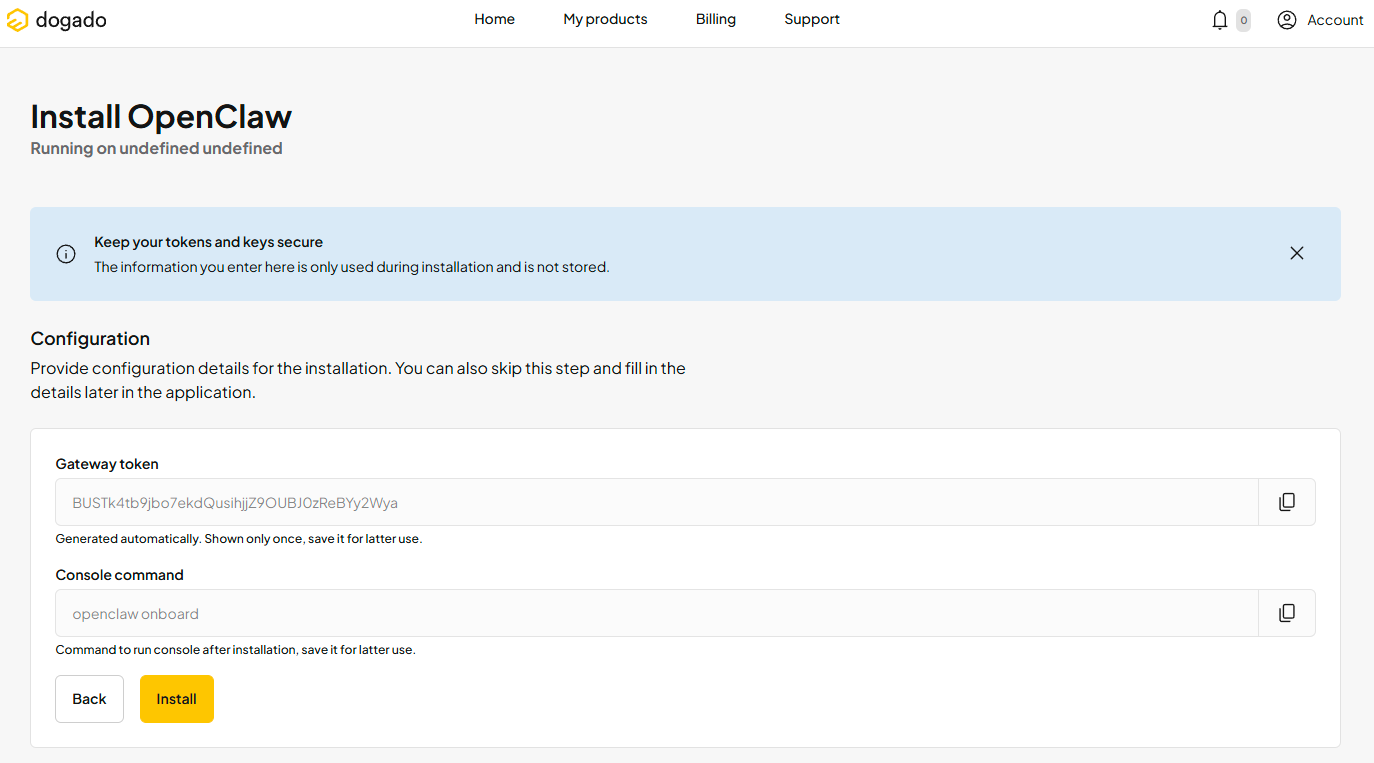Screen dimensions: 1374x763
Task: Select the Gateway token field
Action: pos(657,502)
